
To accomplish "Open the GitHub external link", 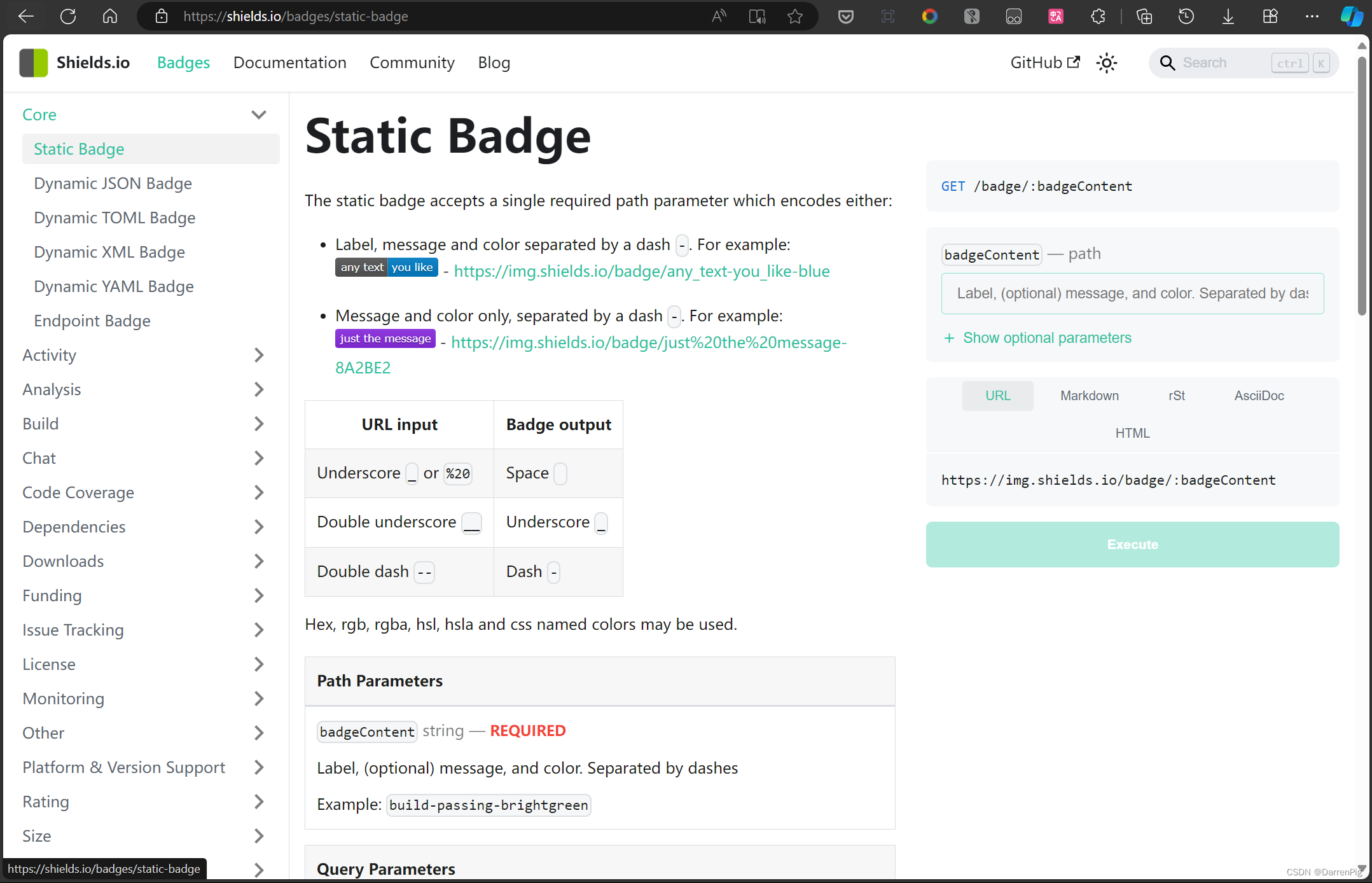I will click(1045, 62).
